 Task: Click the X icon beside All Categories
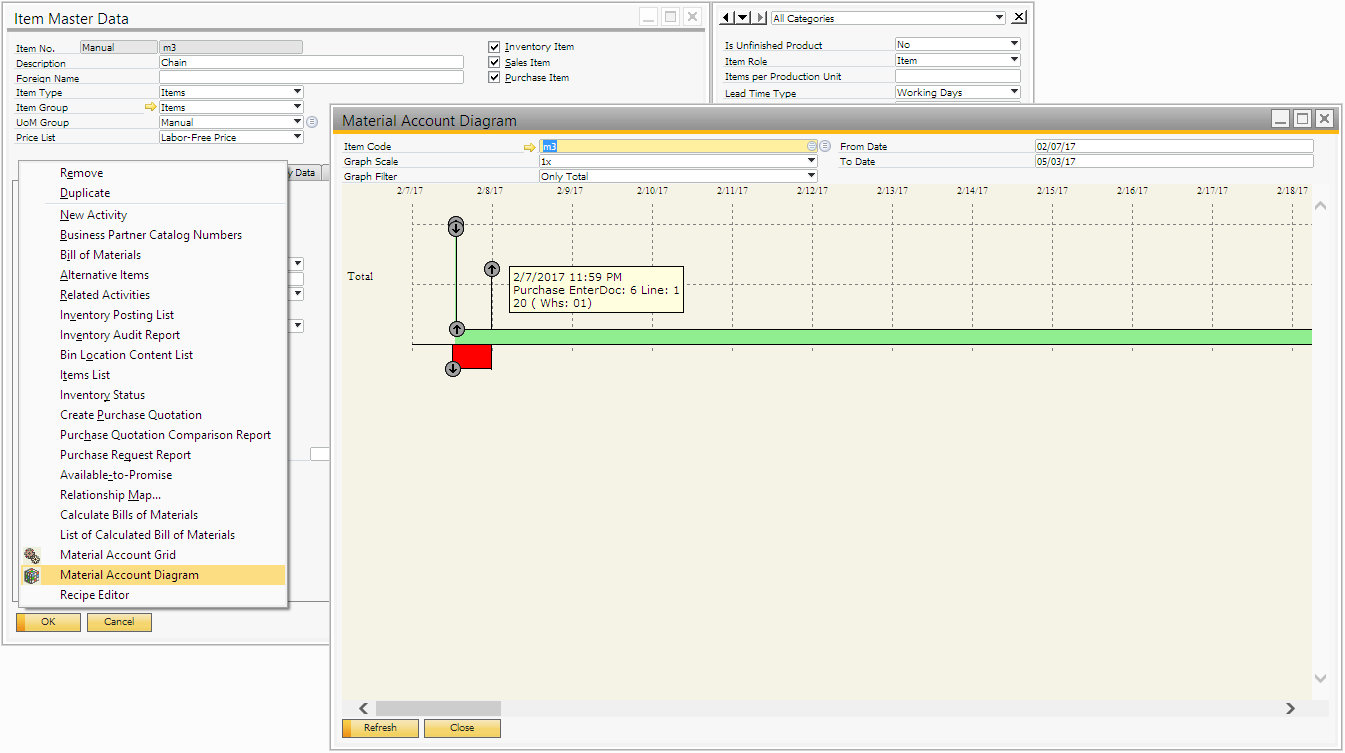click(x=1018, y=18)
